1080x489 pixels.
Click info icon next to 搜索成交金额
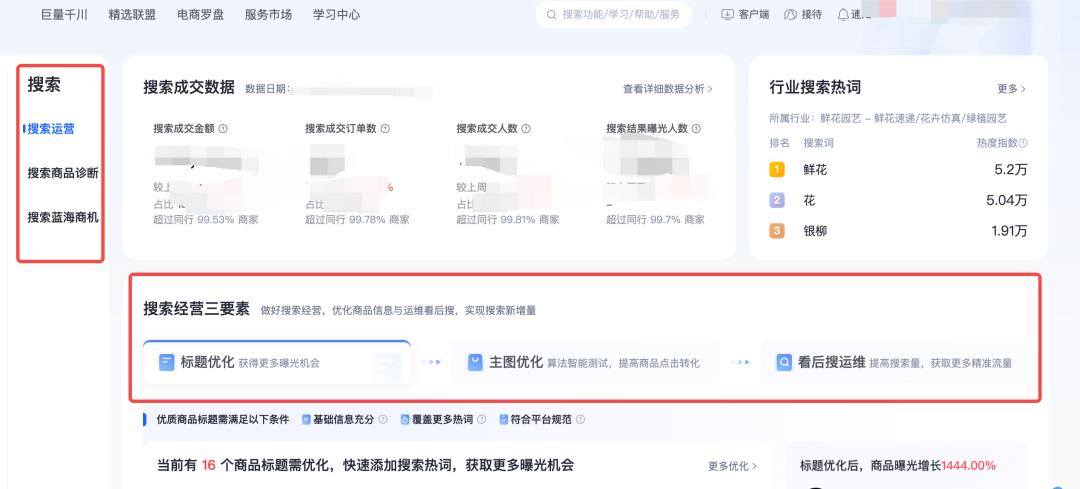click(223, 129)
